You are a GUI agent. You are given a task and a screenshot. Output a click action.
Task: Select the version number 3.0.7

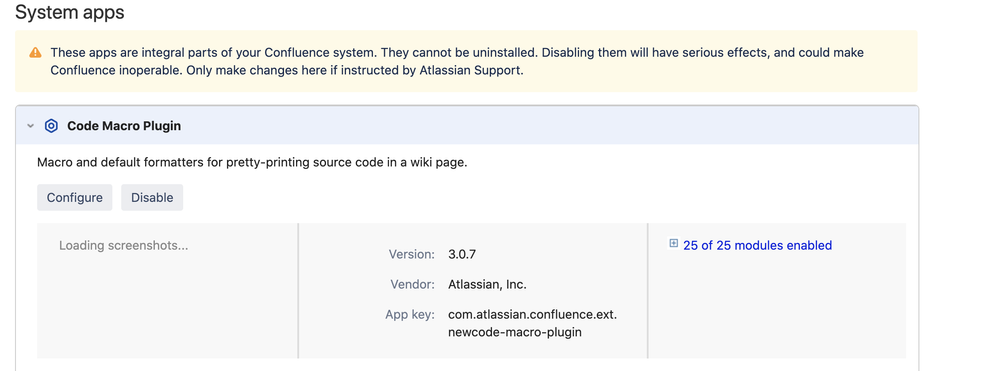pyautogui.click(x=463, y=254)
